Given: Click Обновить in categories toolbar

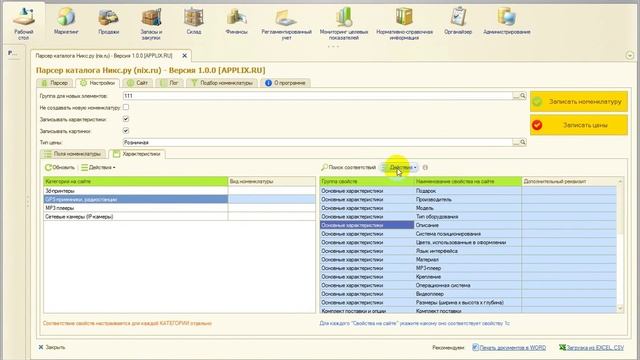Looking at the screenshot, I should tap(60, 167).
